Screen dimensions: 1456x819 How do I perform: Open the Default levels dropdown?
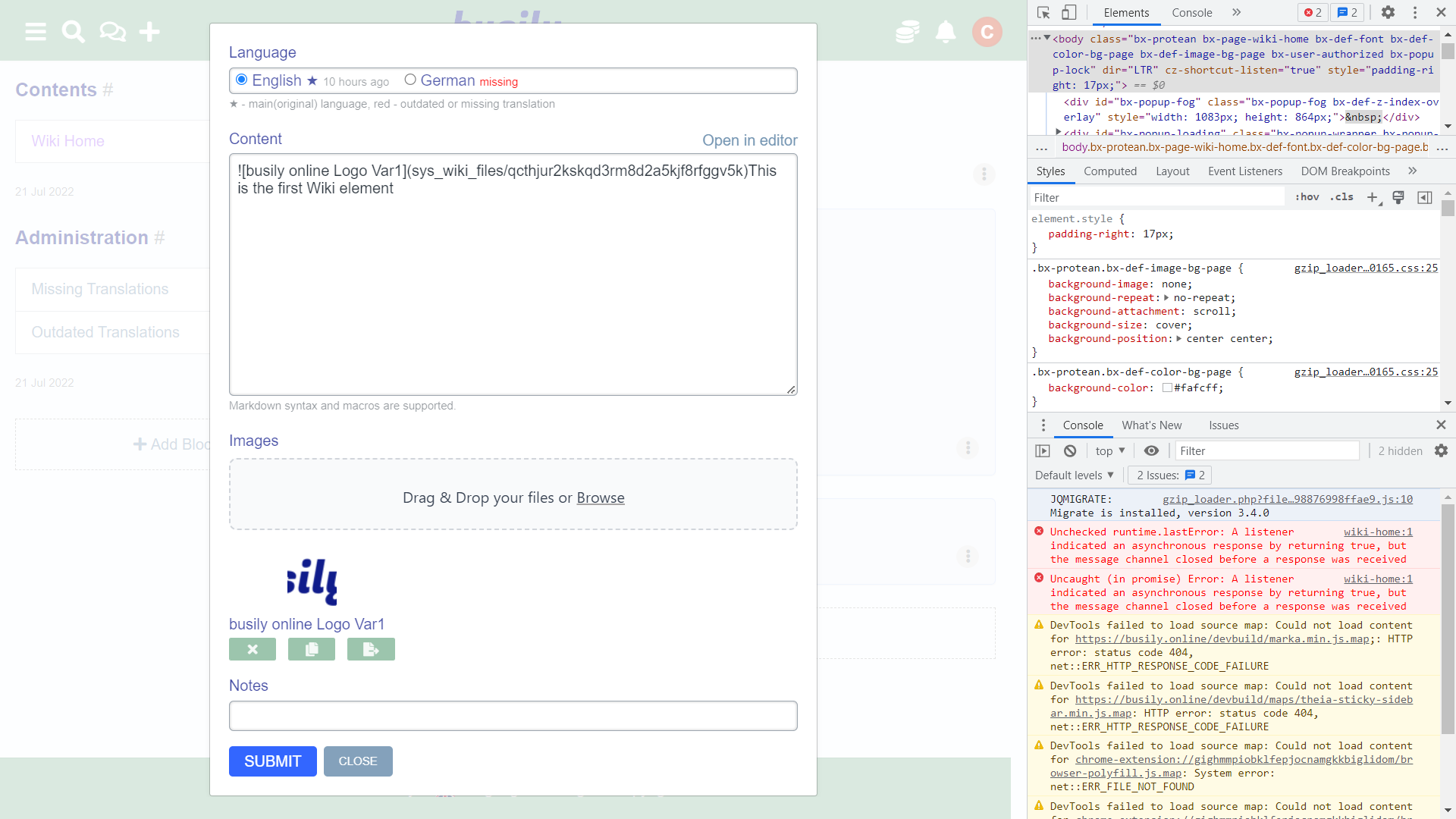pos(1075,475)
